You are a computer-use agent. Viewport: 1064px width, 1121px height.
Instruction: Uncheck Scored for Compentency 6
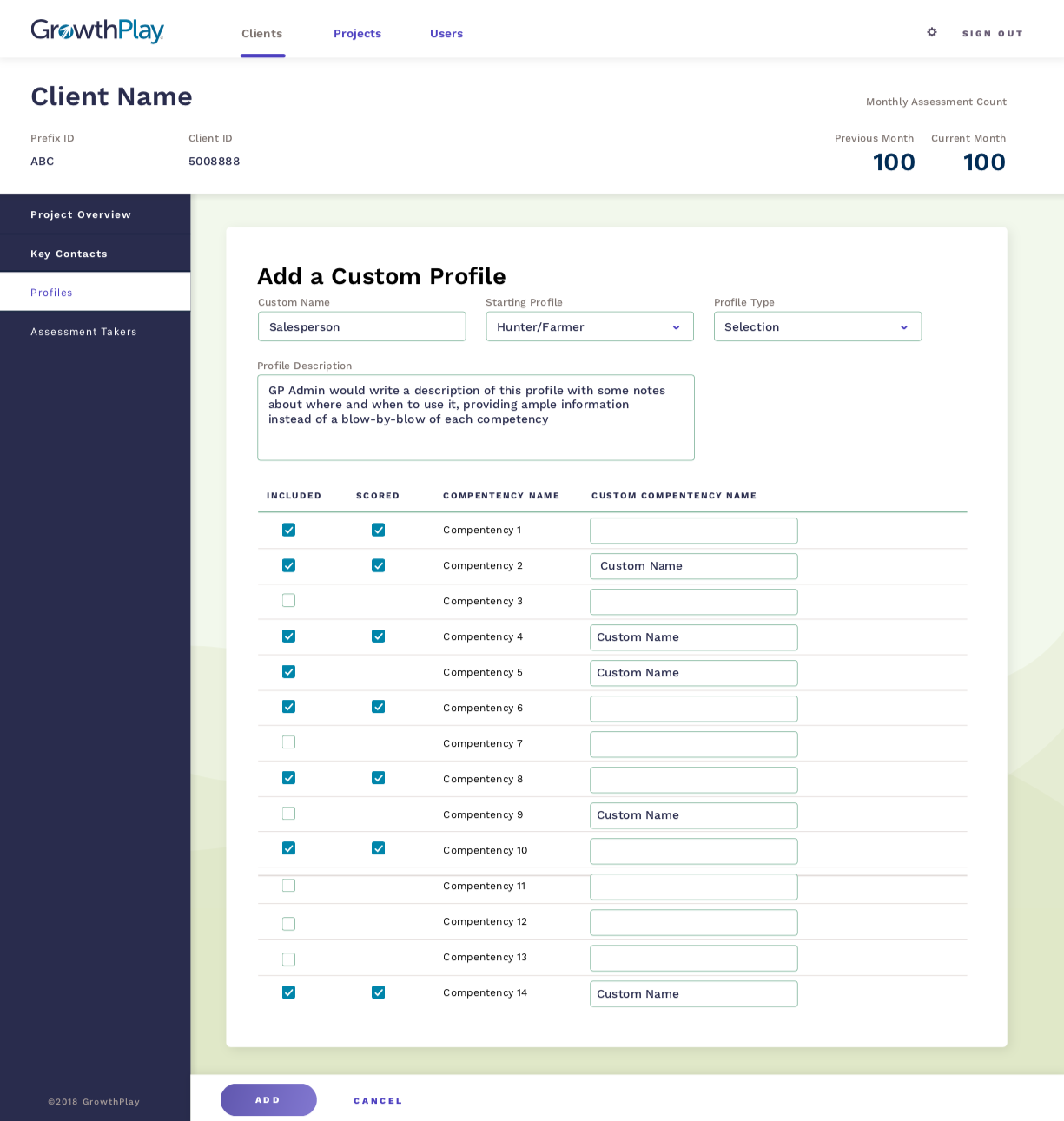coord(378,706)
